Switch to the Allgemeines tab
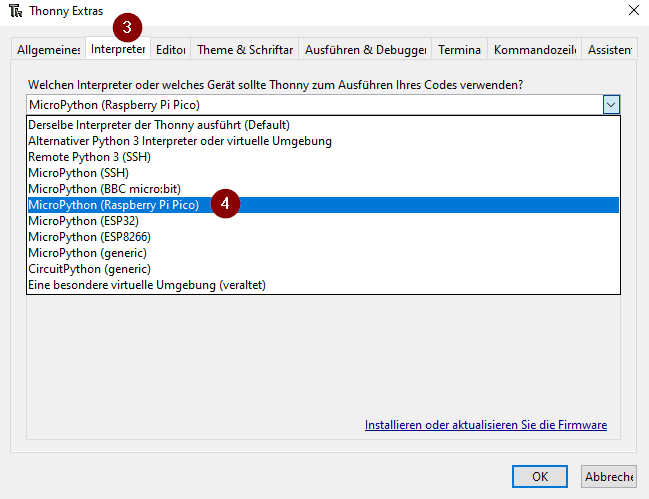Image resolution: width=649 pixels, height=499 pixels. (48, 49)
